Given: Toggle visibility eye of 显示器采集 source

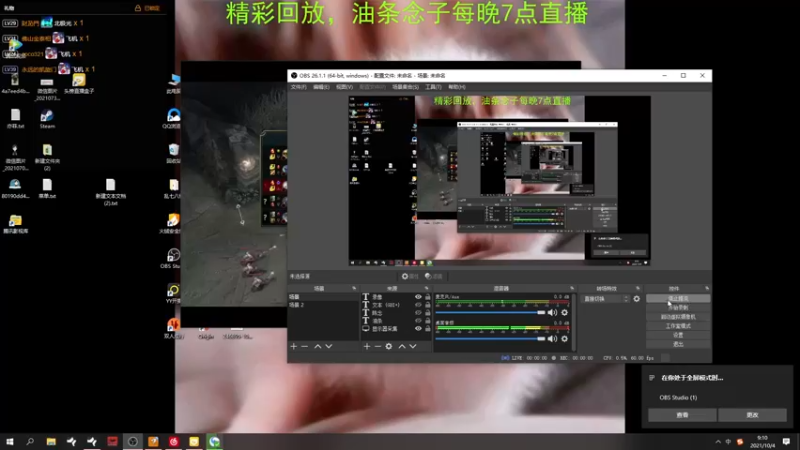Looking at the screenshot, I should [418, 329].
